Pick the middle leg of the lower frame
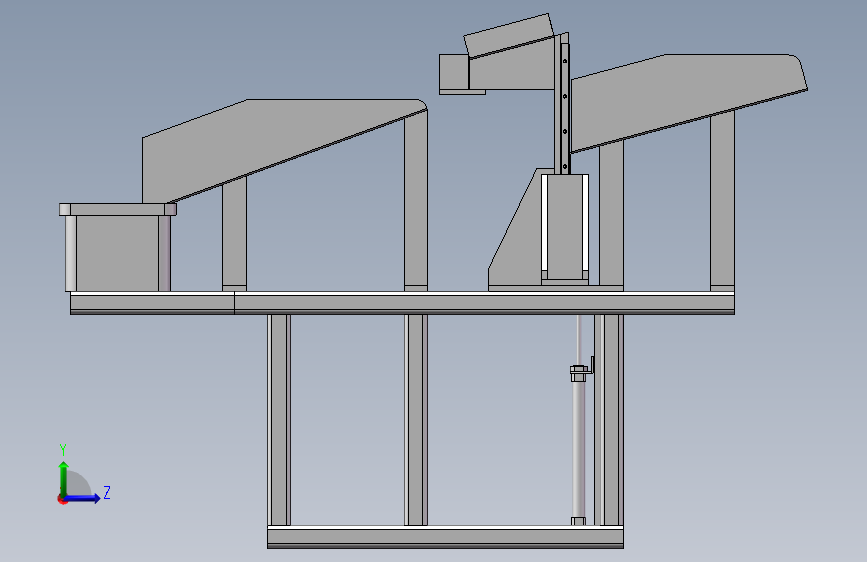 pyautogui.click(x=416, y=420)
